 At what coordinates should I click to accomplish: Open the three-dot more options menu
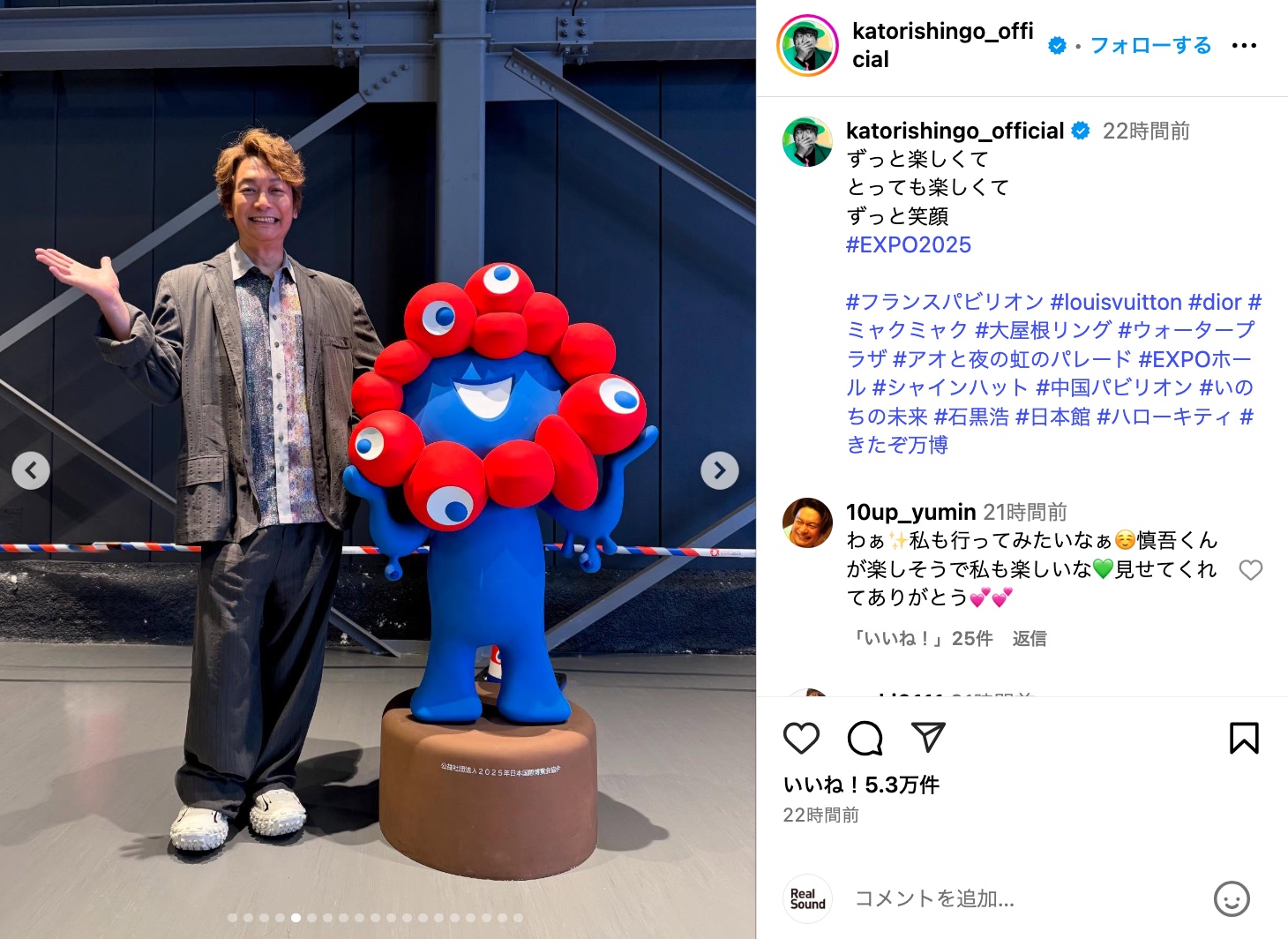1244,45
